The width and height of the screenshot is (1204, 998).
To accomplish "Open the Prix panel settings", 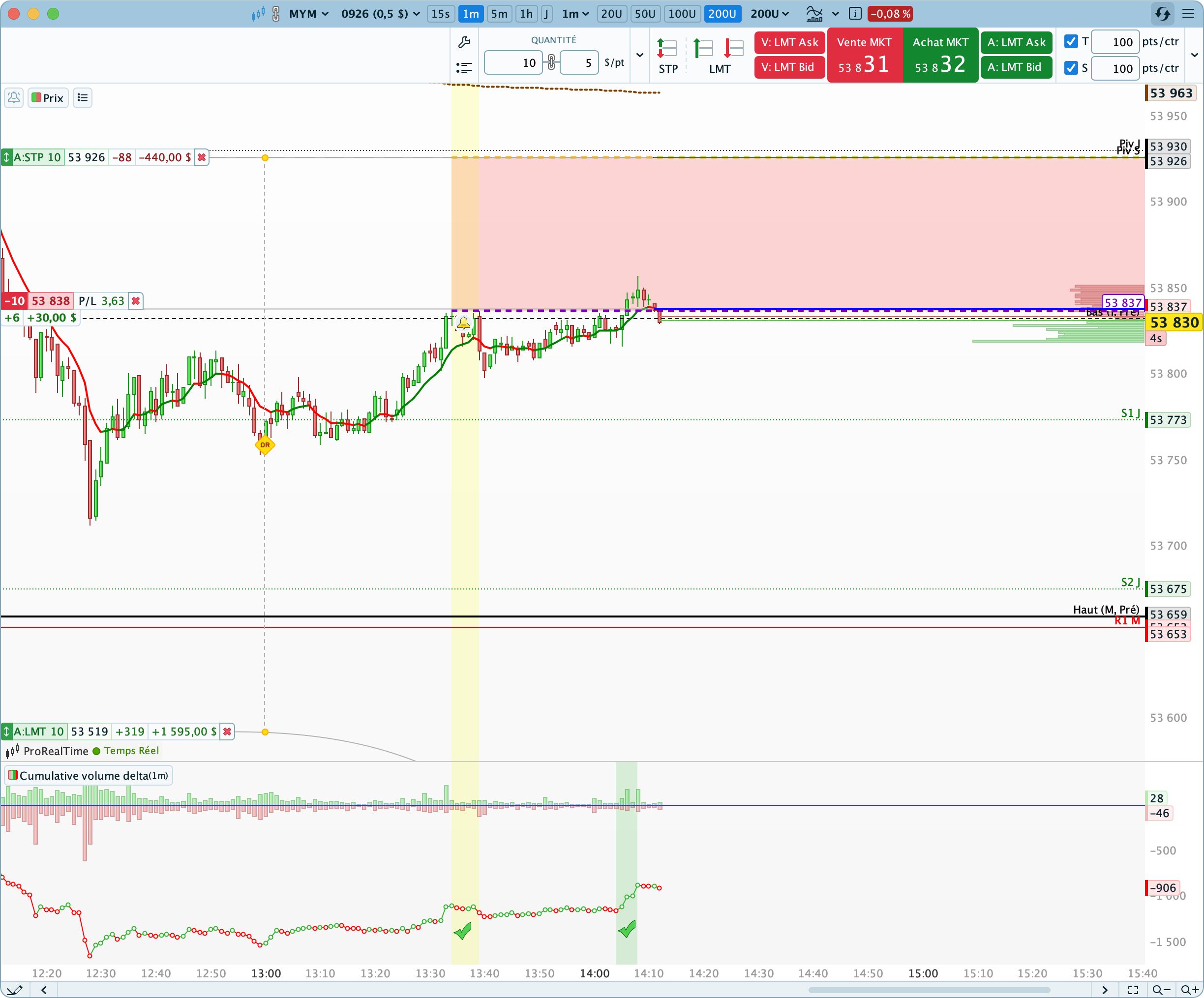I will click(48, 98).
